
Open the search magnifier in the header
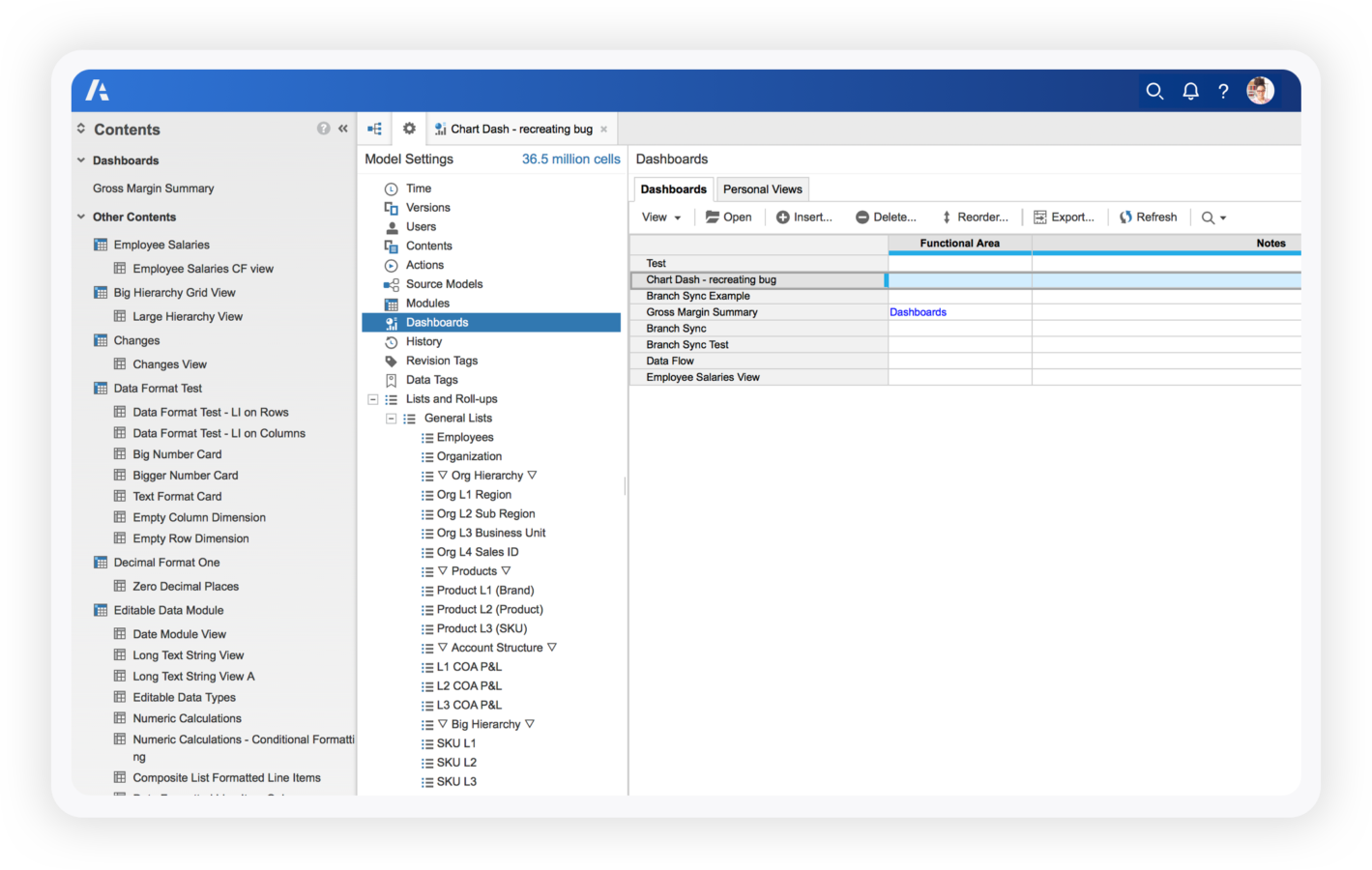pyautogui.click(x=1154, y=90)
